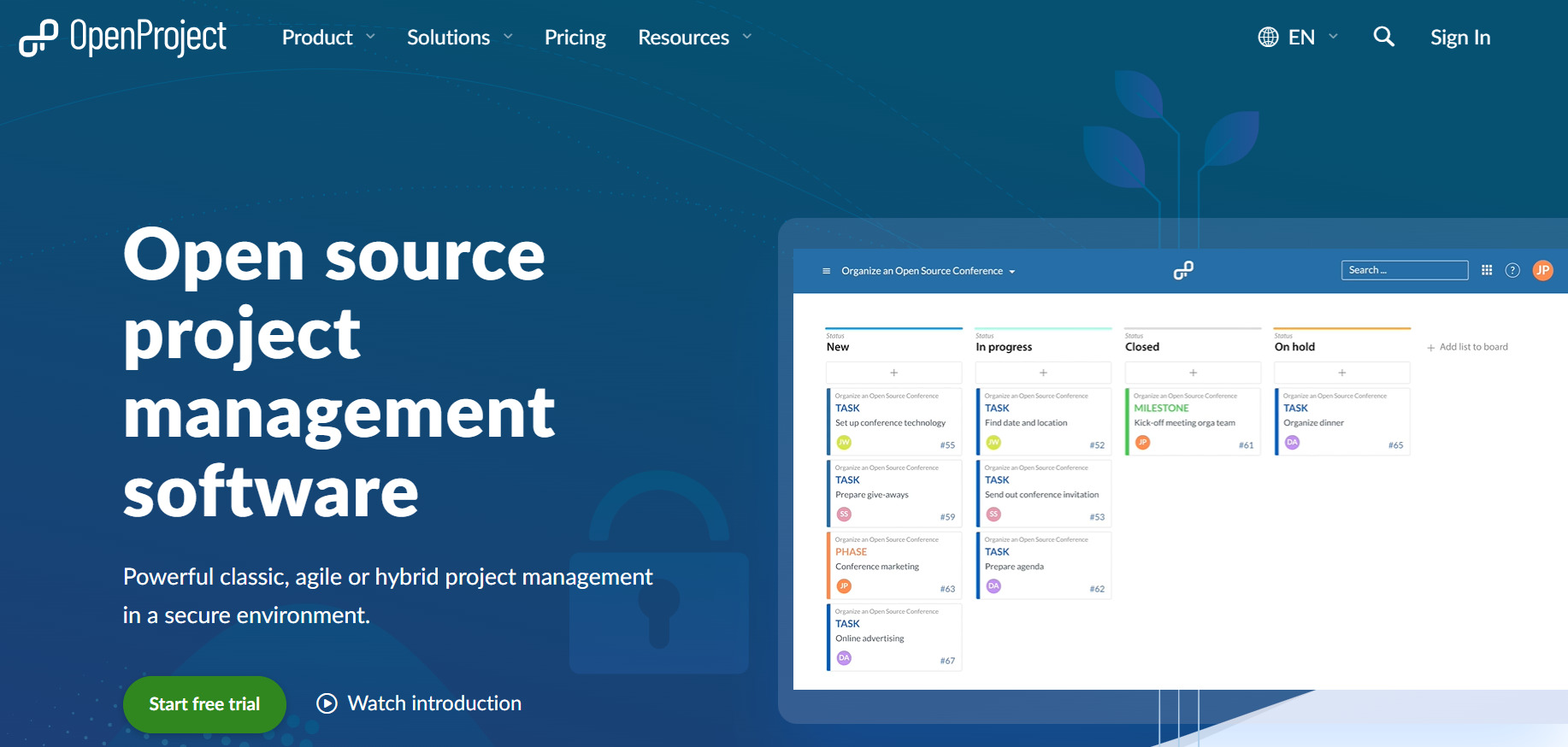
Task: Click the orange JP user avatar
Action: coord(1542,270)
